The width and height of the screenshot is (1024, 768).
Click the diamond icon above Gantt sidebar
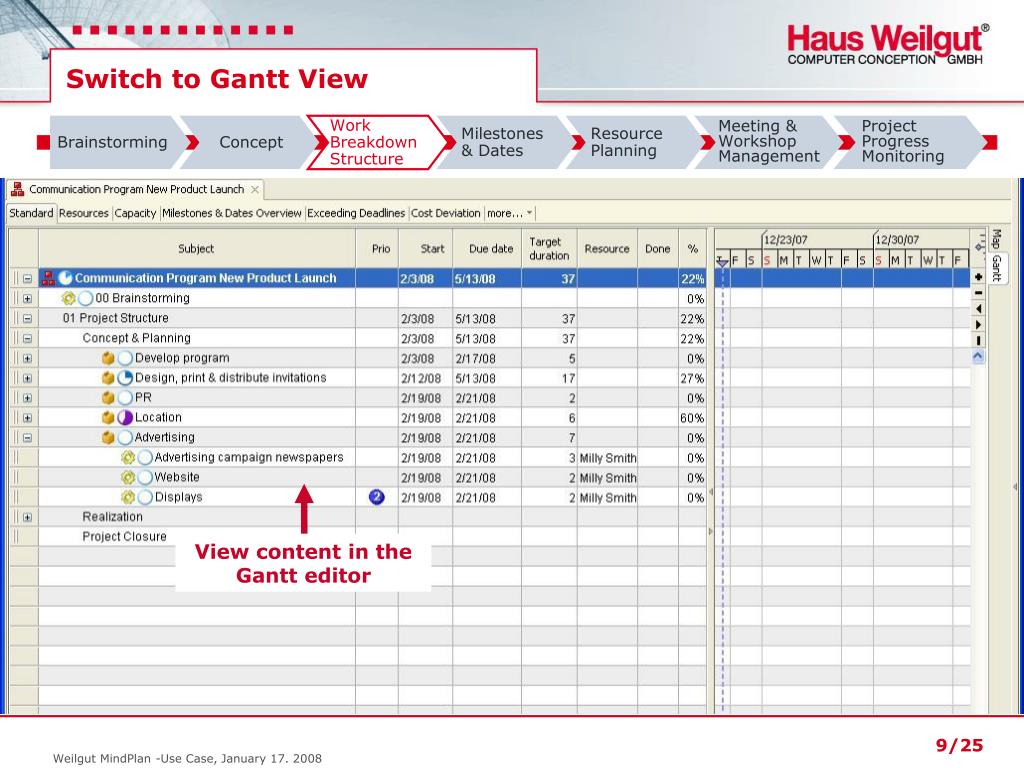pos(979,246)
